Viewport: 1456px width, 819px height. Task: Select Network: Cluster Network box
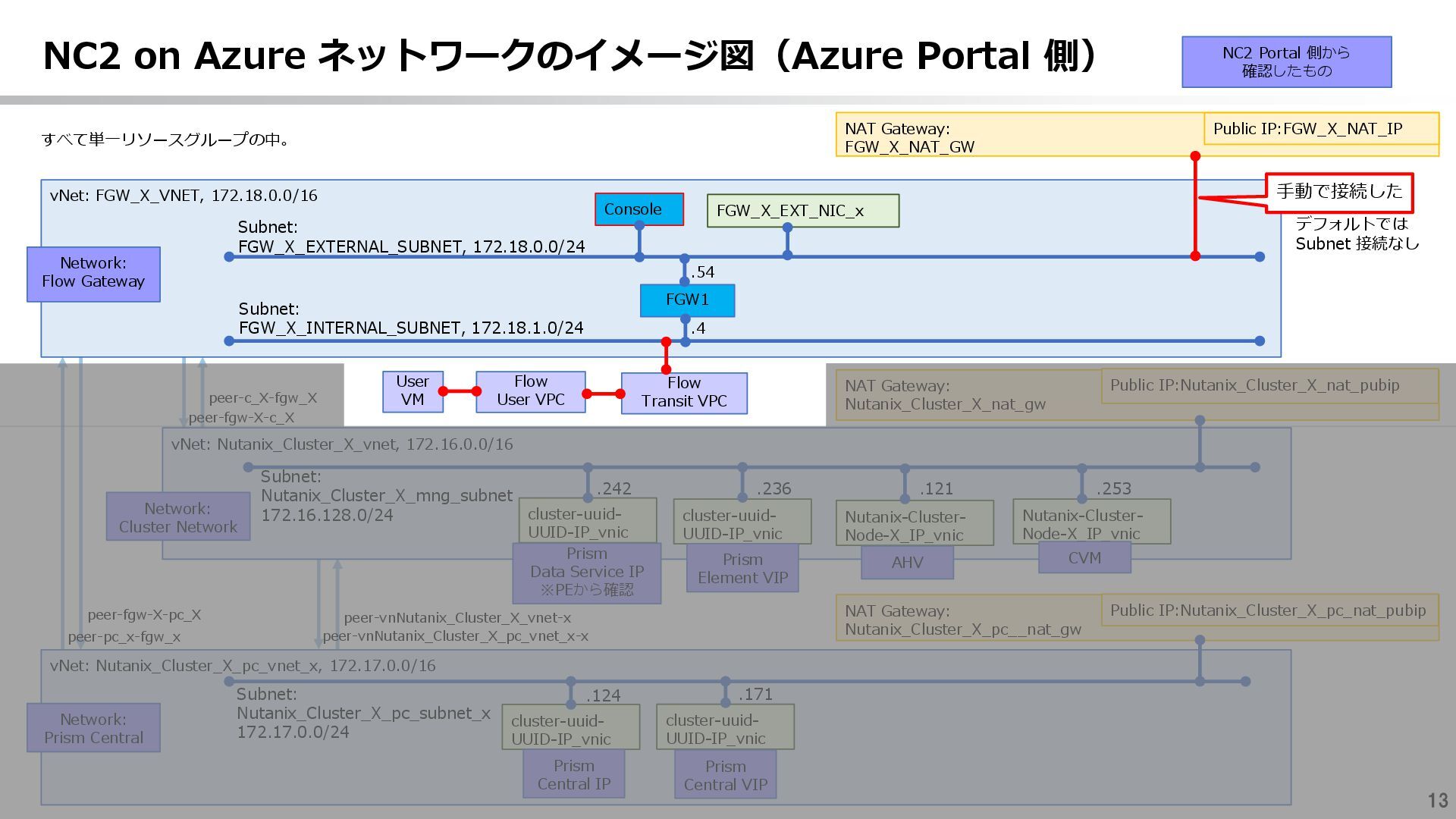coord(178,517)
